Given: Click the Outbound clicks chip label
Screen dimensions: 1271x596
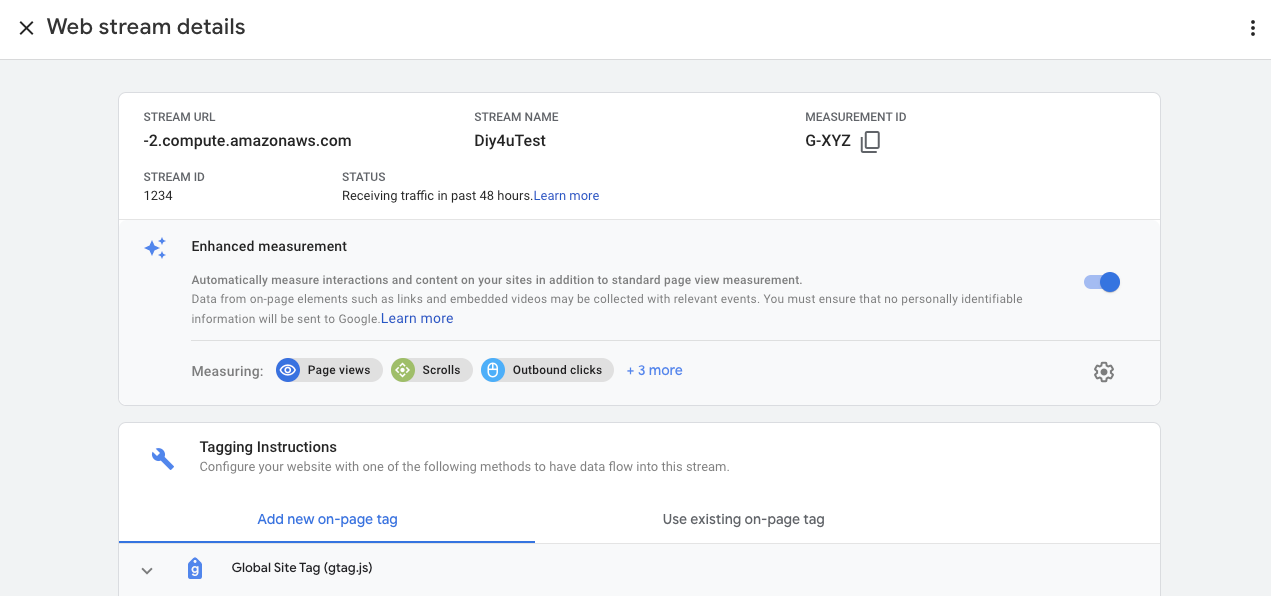Looking at the screenshot, I should point(557,370).
